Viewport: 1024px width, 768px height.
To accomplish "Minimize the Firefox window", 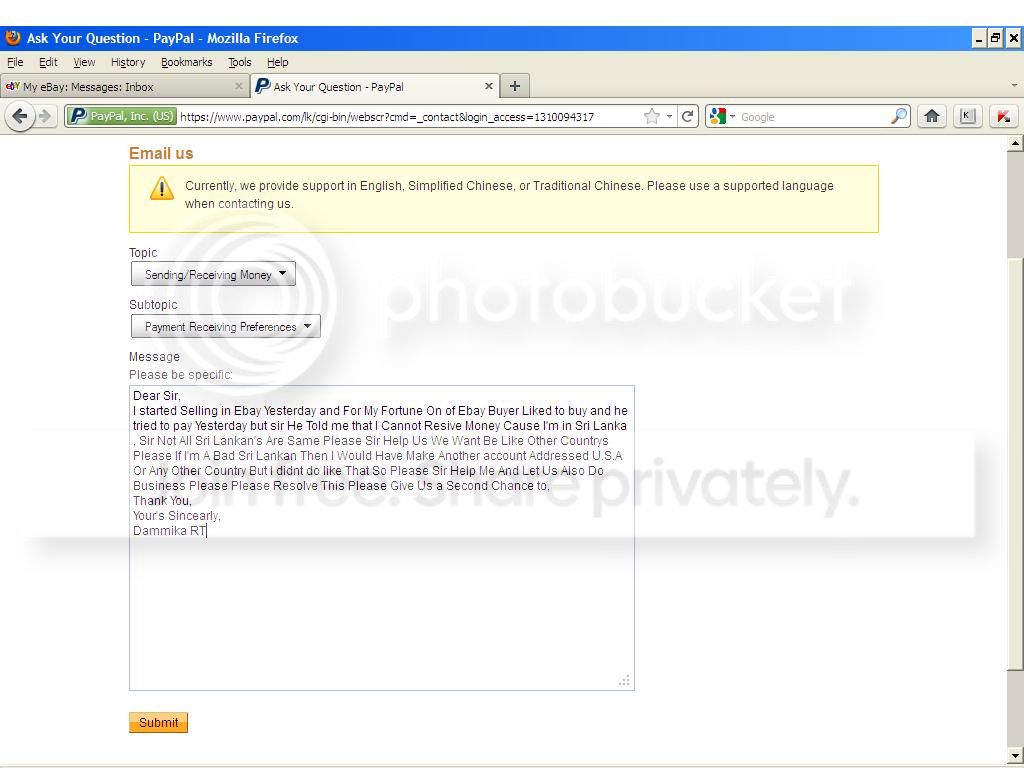I will tap(978, 39).
